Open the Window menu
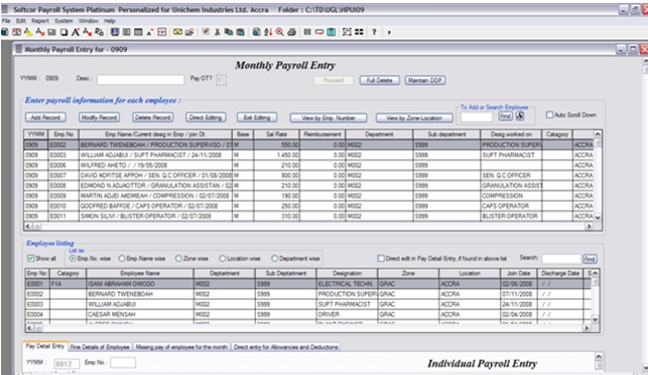The image size is (648, 375). click(x=88, y=21)
